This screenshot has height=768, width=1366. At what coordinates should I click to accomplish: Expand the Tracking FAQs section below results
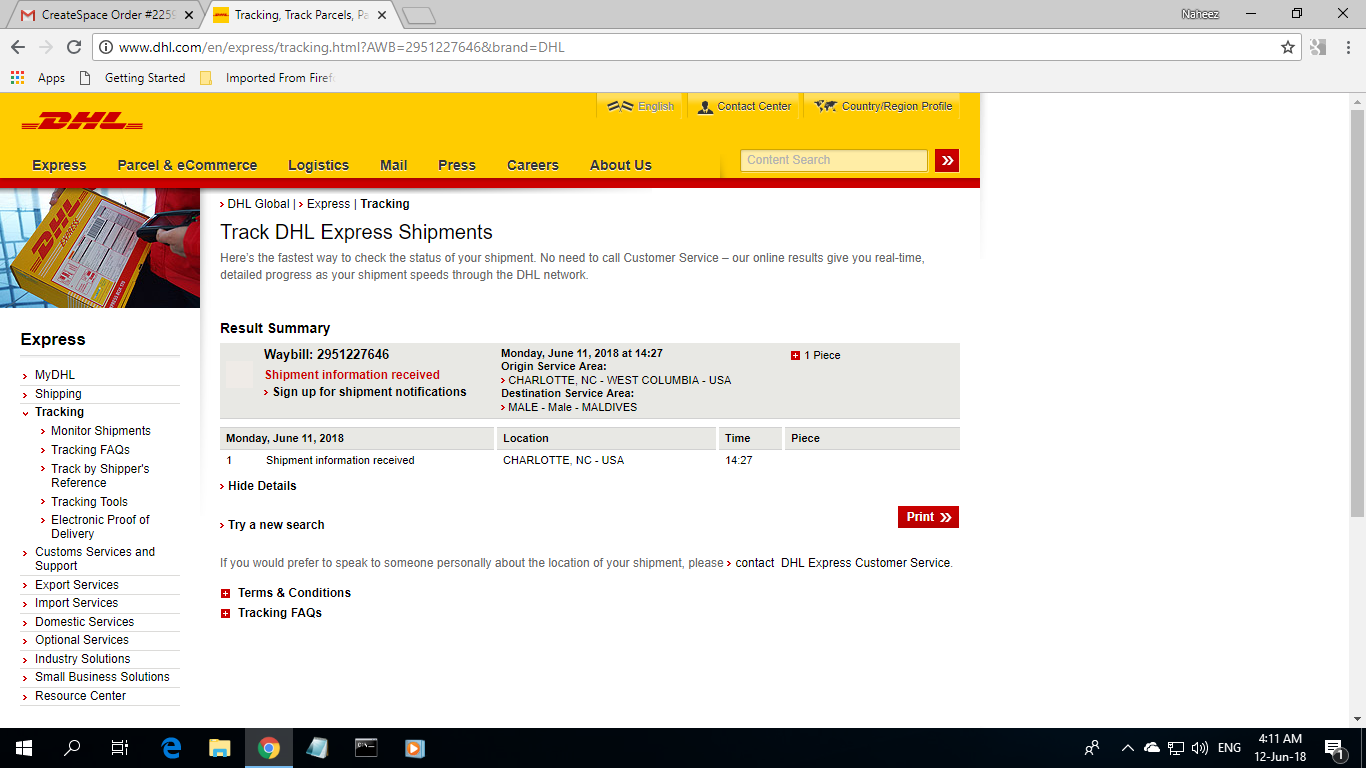272,613
